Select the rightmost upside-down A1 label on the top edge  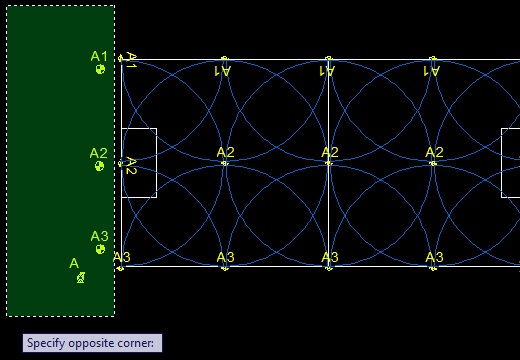point(431,71)
